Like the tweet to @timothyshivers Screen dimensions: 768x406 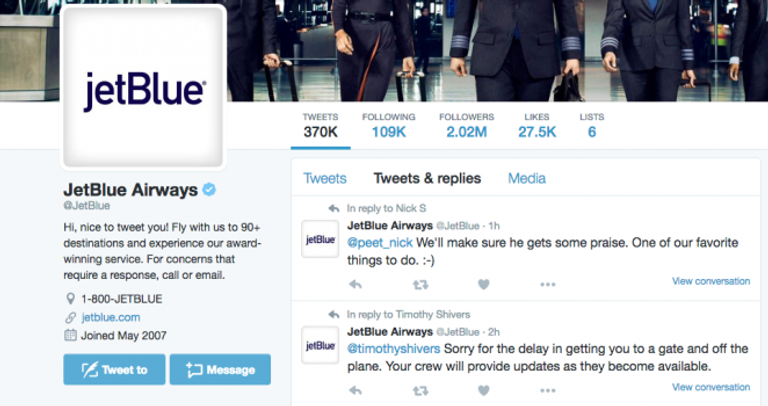pos(483,391)
